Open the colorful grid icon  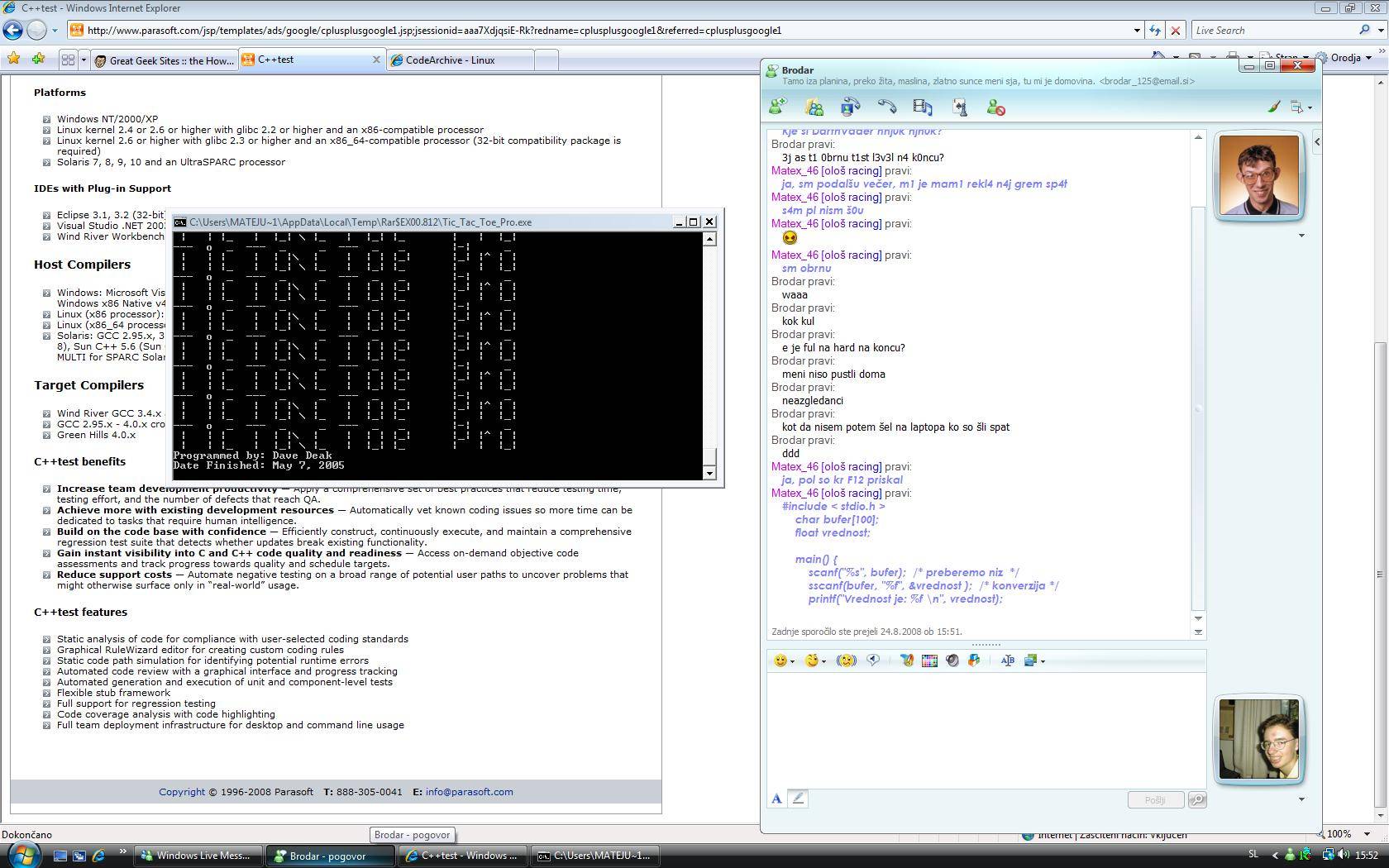click(929, 661)
